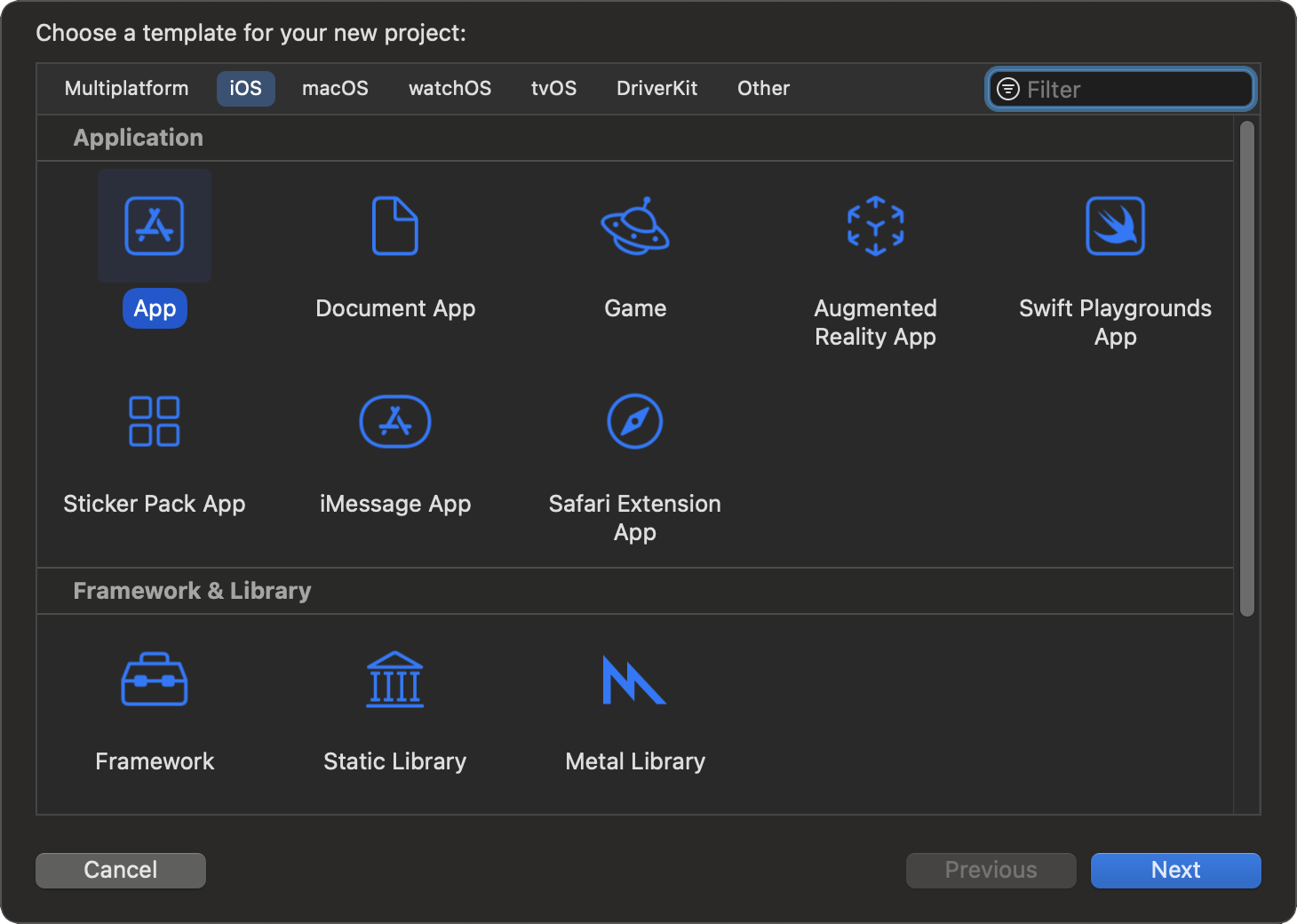This screenshot has height=924, width=1297.
Task: Open the macOS platform tab
Action: (x=335, y=89)
